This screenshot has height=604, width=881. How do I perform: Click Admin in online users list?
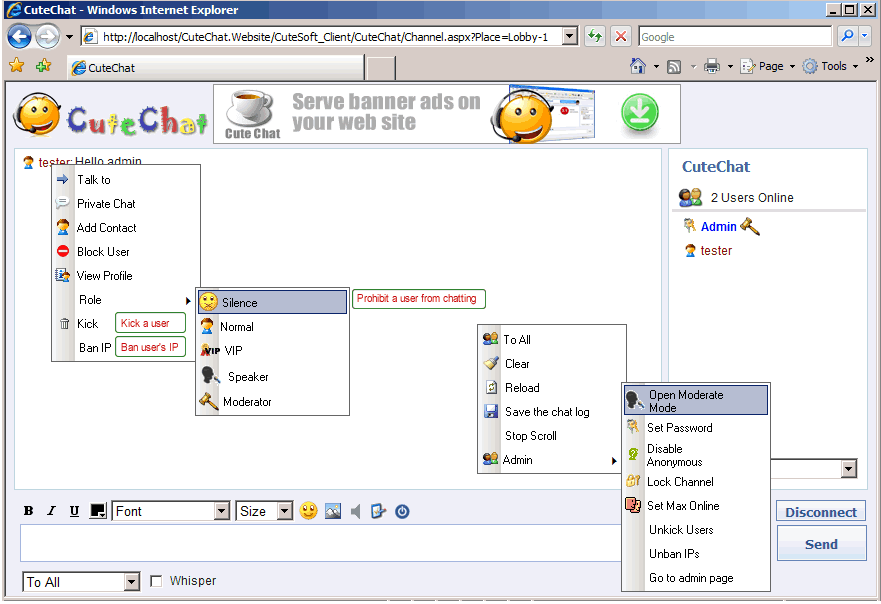click(x=718, y=226)
